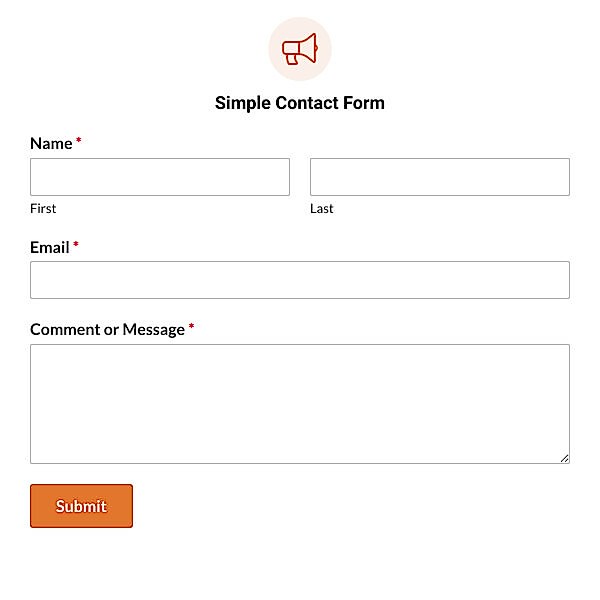Click the textarea resize handle
The height and width of the screenshot is (600, 600).
564,458
